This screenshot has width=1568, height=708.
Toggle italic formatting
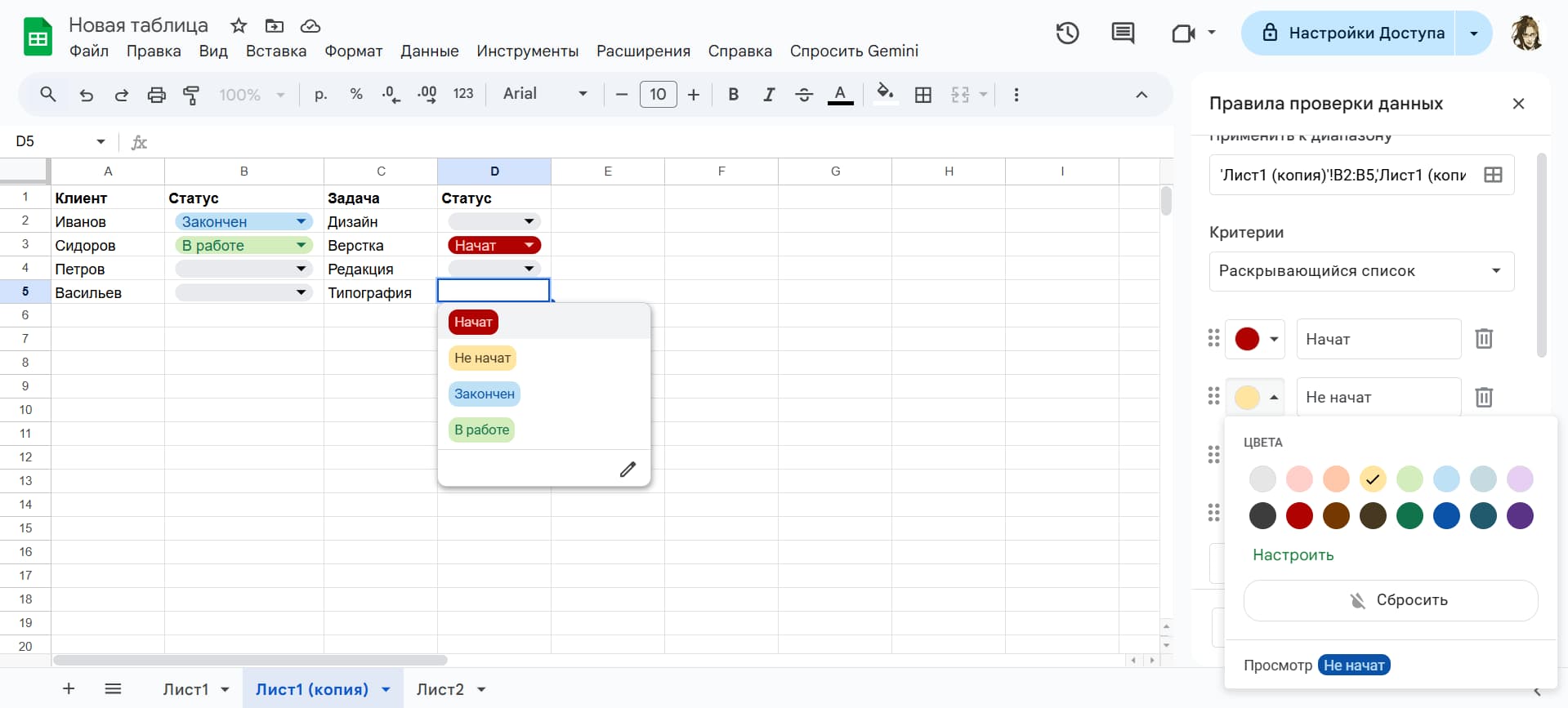click(x=769, y=95)
